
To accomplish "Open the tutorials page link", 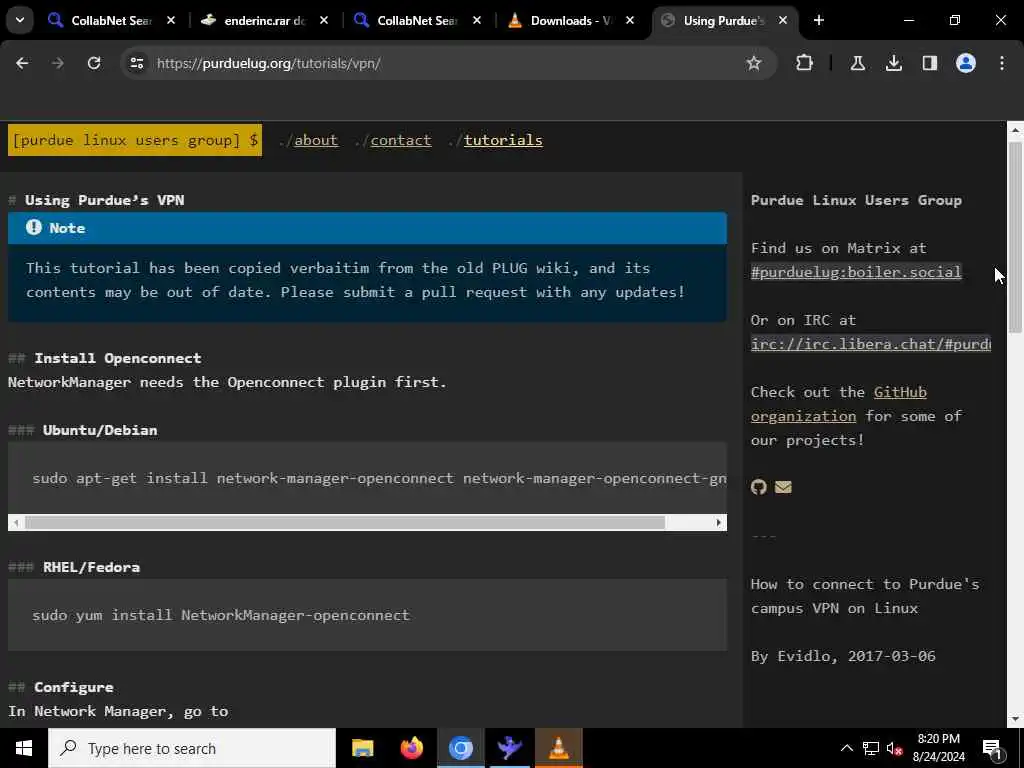I will point(503,140).
